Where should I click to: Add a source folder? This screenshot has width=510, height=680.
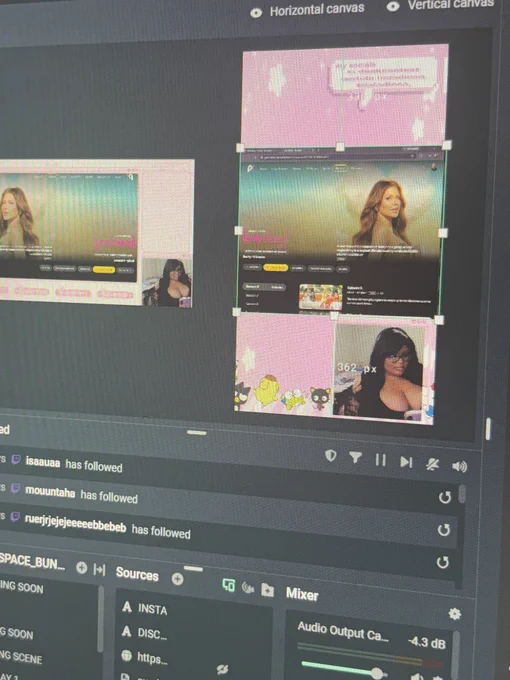click(x=268, y=590)
